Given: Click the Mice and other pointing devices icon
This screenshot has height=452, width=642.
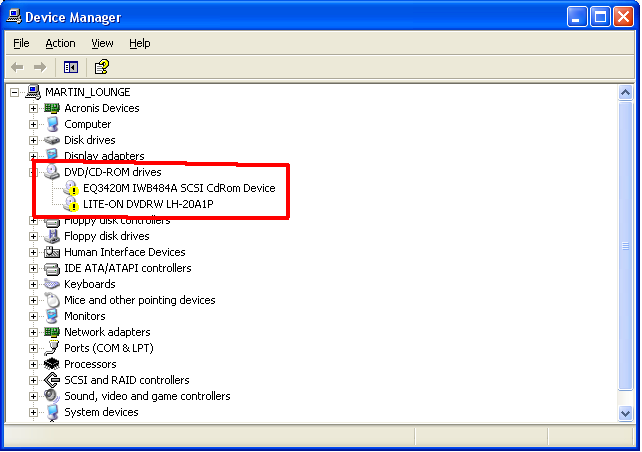Looking at the screenshot, I should point(52,300).
